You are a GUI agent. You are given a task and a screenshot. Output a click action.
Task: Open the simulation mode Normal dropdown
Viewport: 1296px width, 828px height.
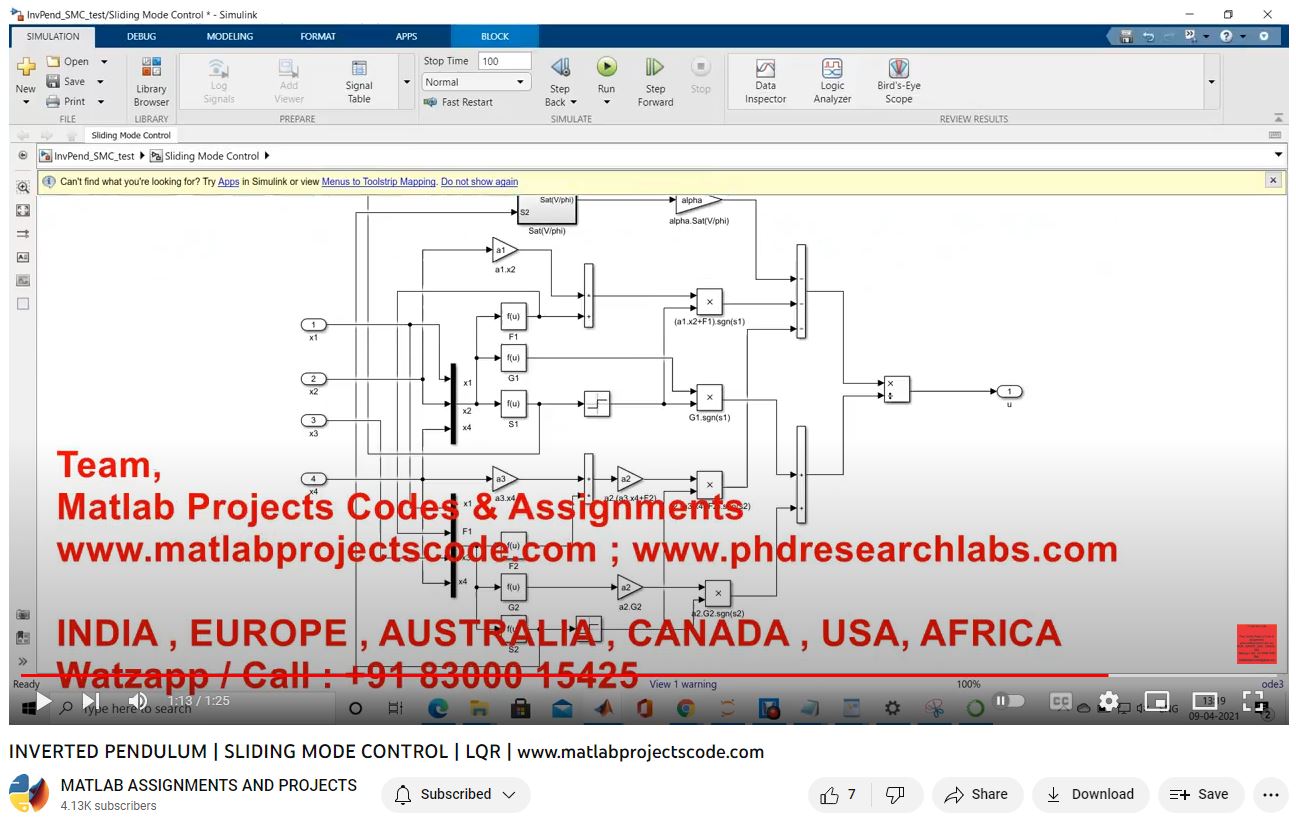[x=476, y=82]
